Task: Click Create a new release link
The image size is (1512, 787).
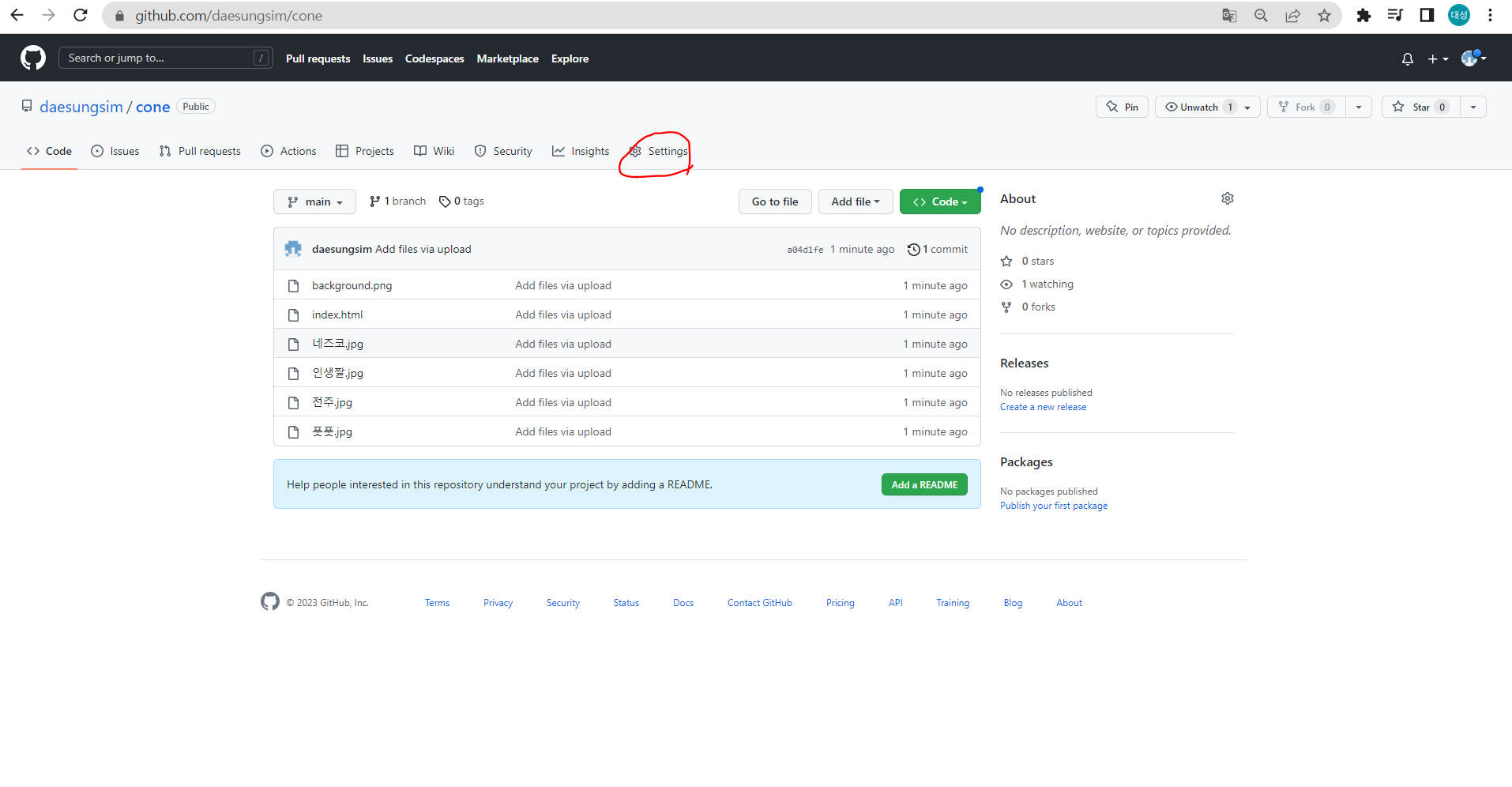Action: [1043, 407]
